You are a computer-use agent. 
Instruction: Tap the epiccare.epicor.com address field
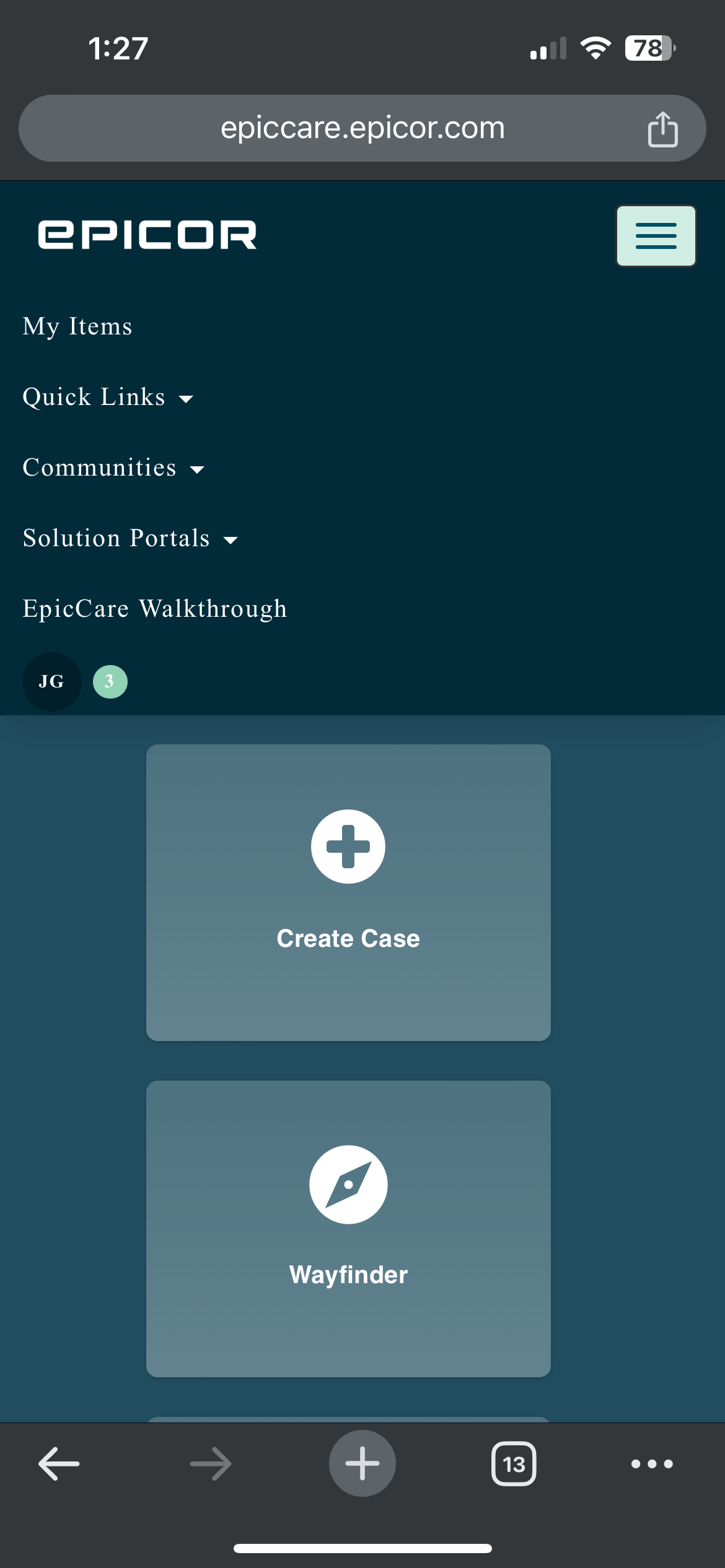point(362,128)
